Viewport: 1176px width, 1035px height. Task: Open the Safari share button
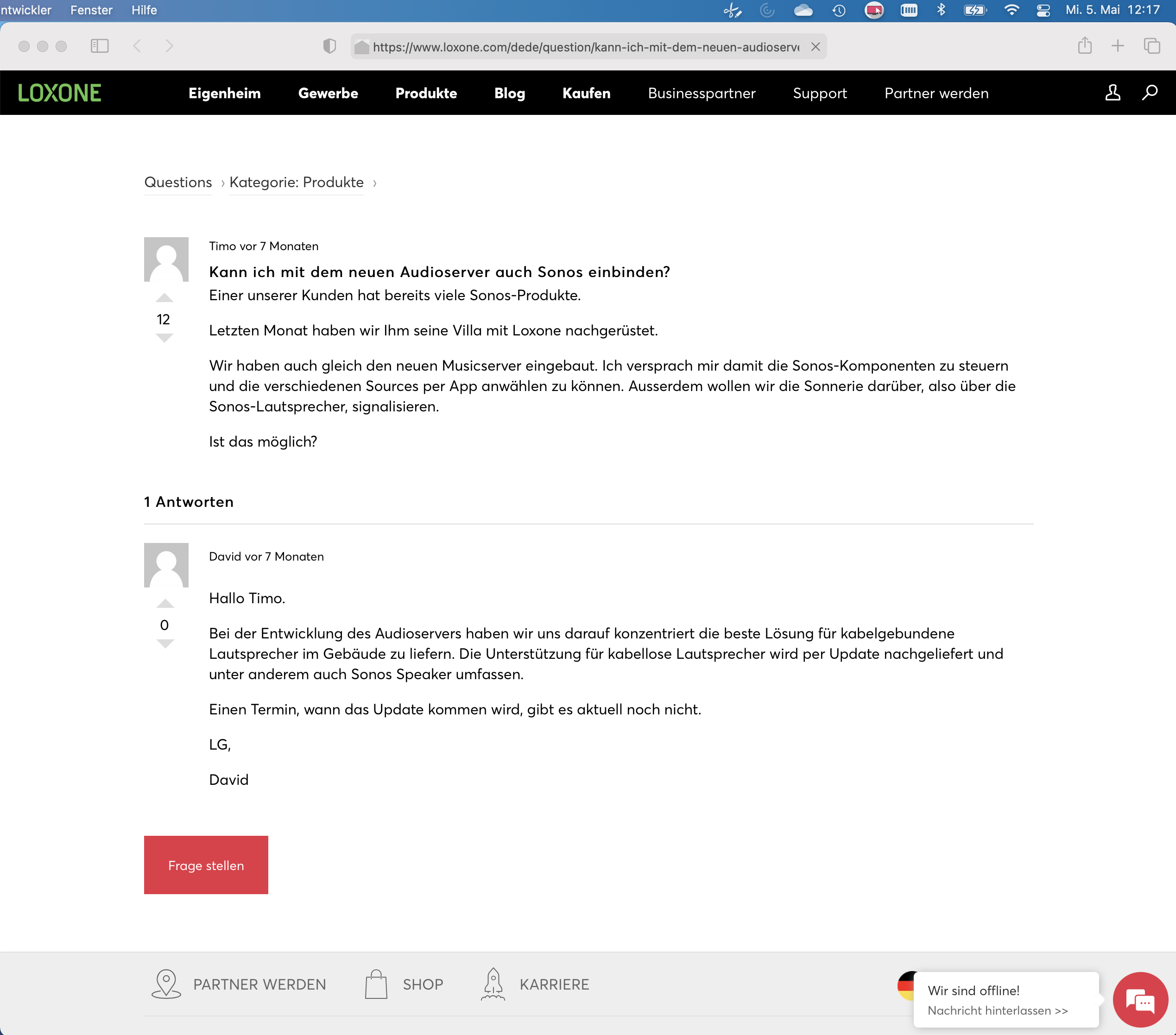[1085, 45]
